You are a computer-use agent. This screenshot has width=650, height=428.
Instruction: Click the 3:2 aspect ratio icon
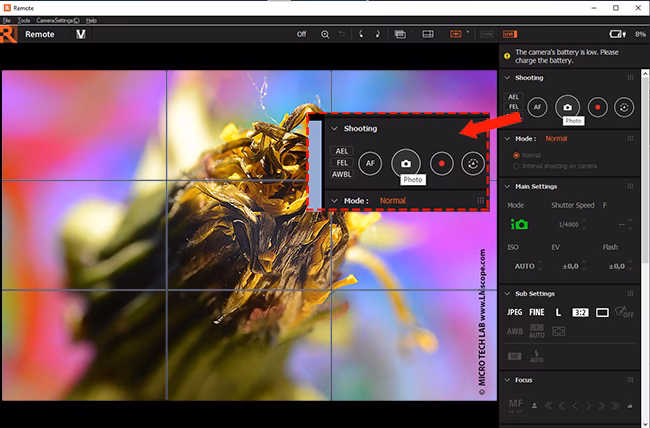coord(580,312)
